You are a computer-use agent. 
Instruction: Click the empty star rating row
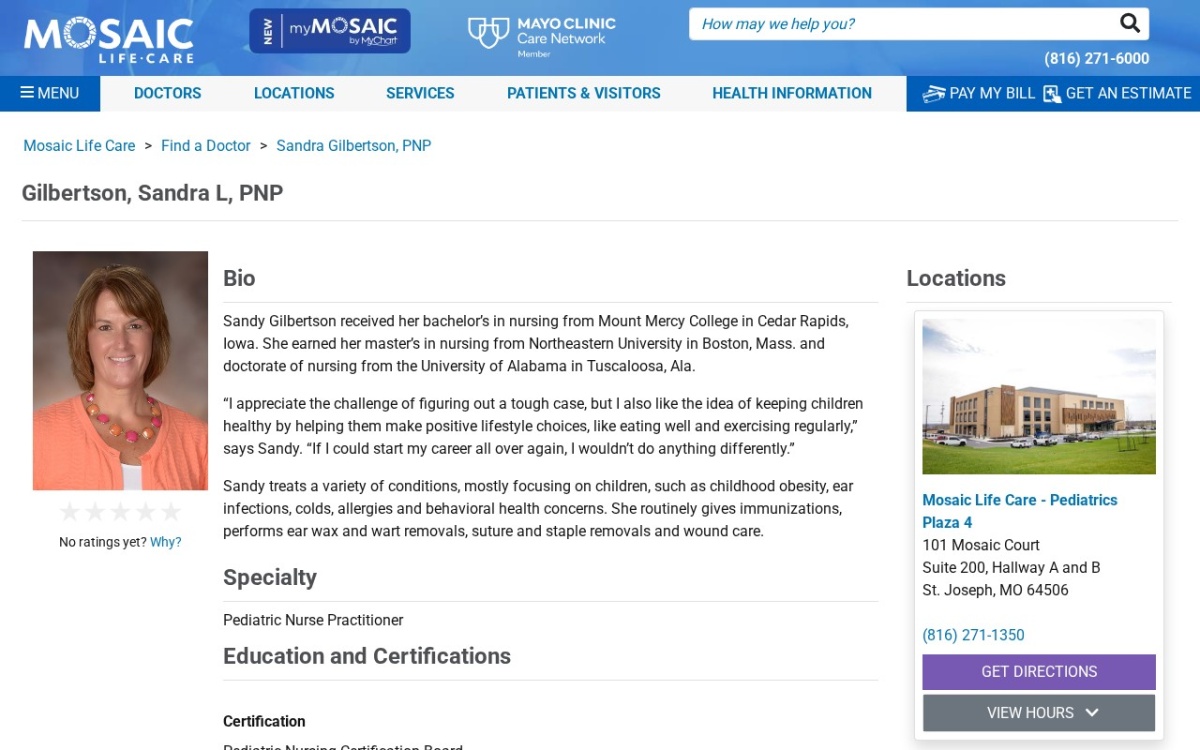coord(120,512)
